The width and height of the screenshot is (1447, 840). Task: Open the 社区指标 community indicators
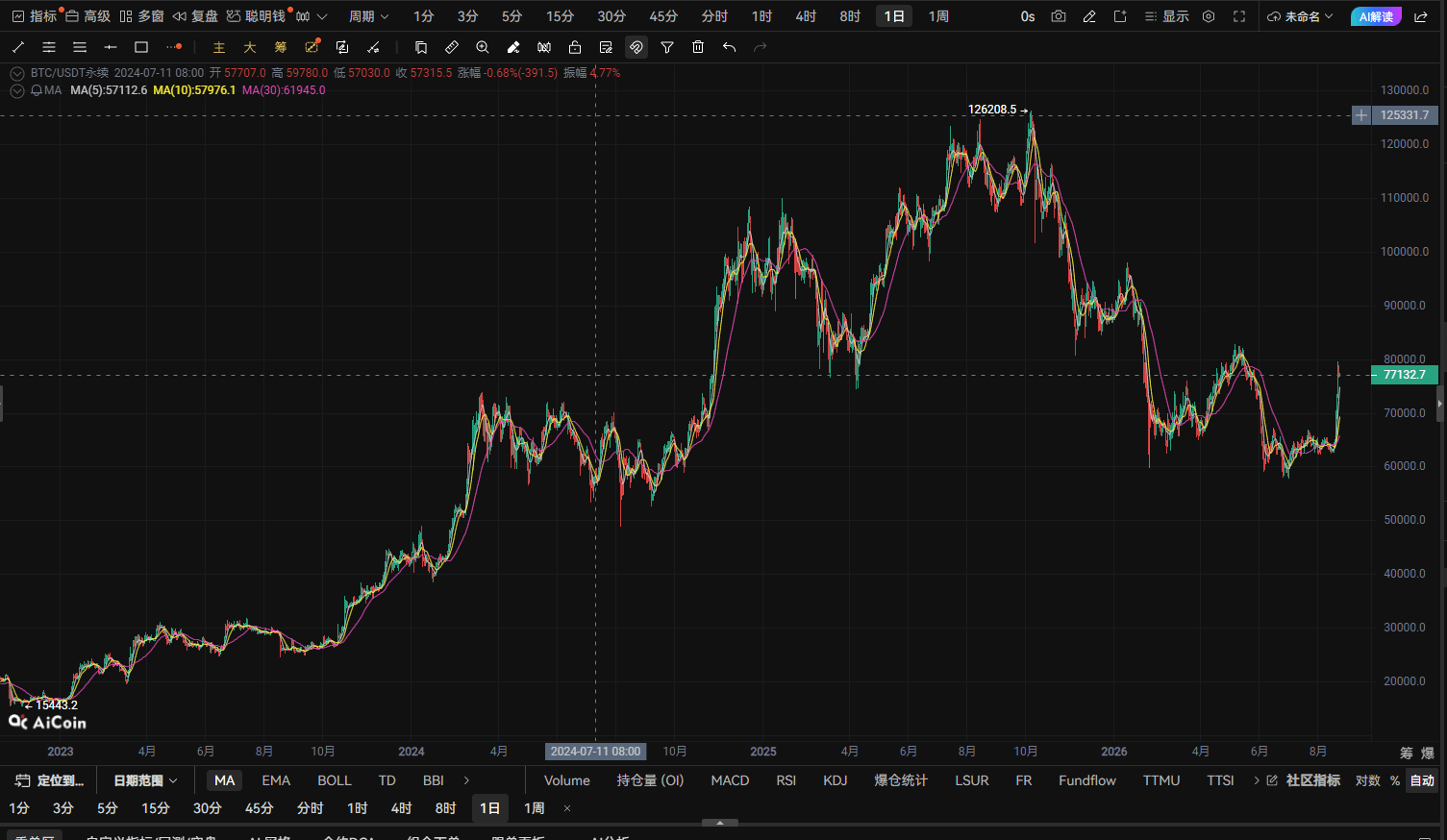click(1304, 780)
